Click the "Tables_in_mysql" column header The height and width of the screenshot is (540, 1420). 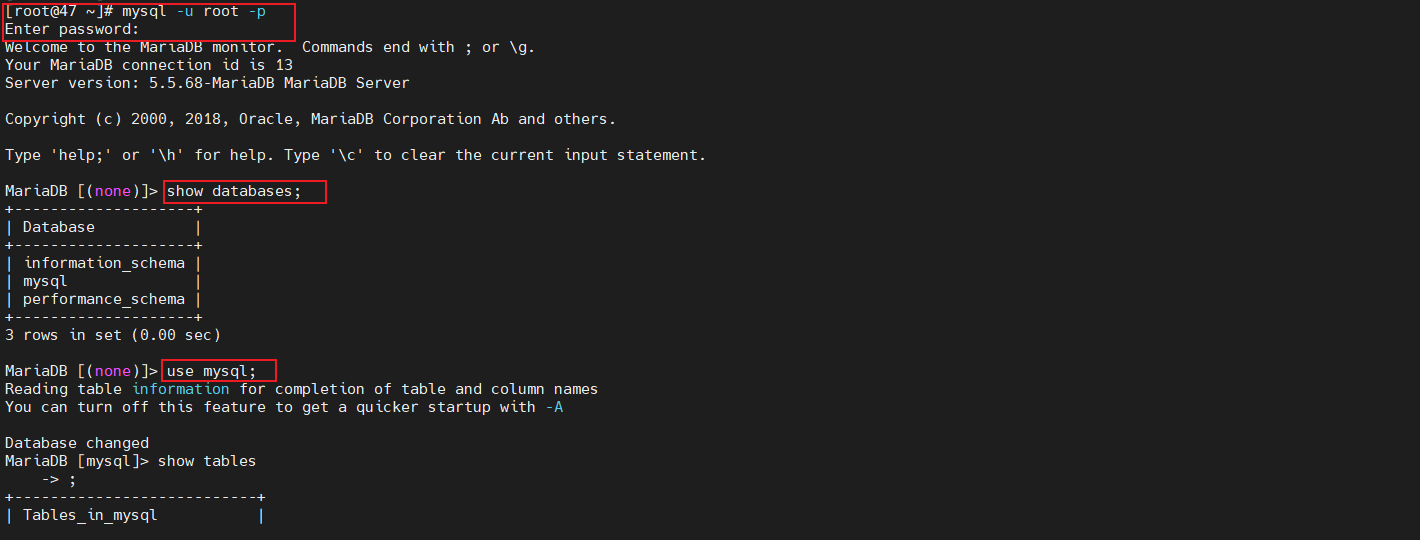90,515
